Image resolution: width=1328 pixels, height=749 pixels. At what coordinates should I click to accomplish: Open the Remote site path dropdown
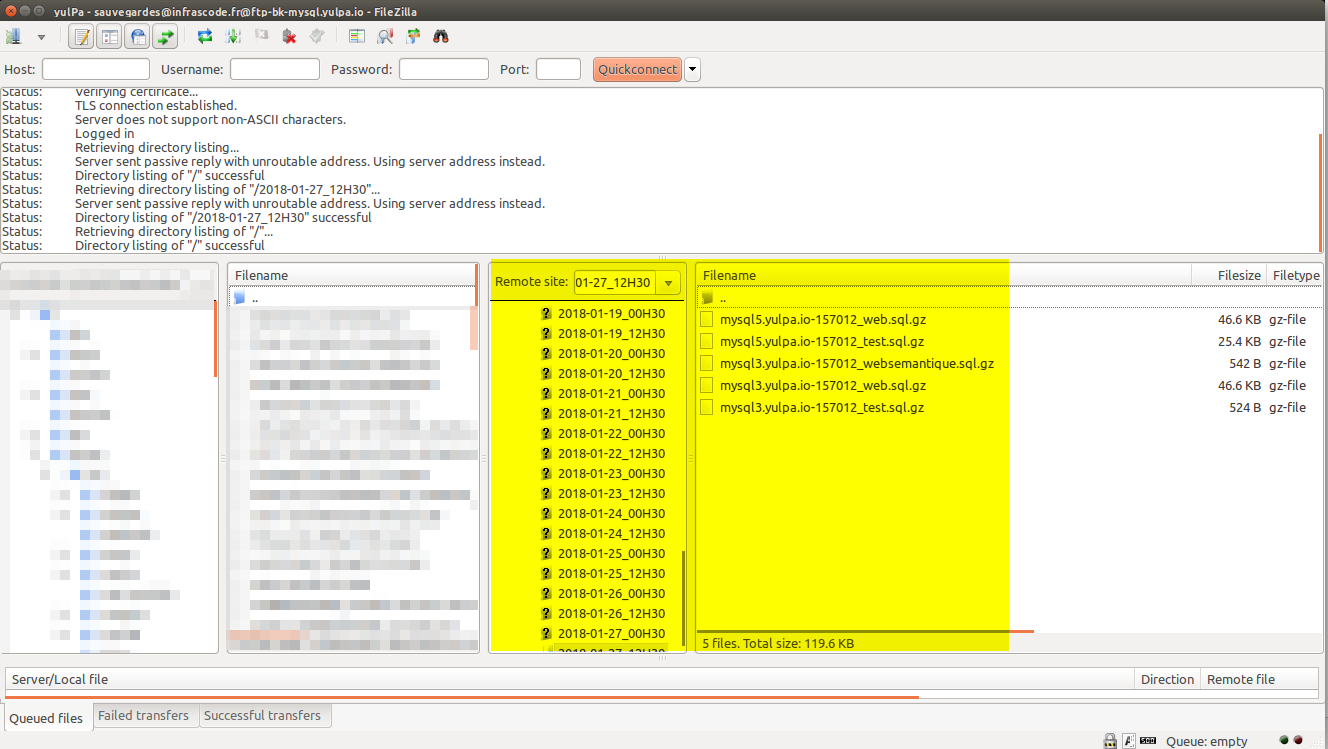[669, 283]
